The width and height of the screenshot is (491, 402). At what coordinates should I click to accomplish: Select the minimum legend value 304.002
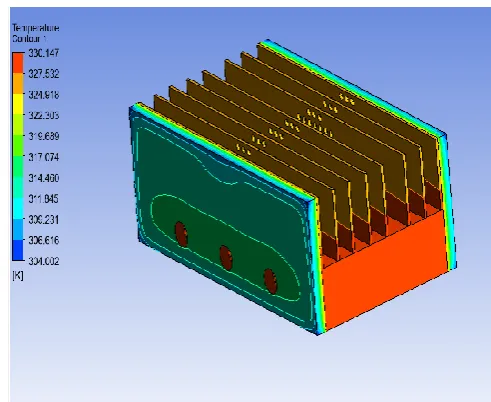pos(44,261)
